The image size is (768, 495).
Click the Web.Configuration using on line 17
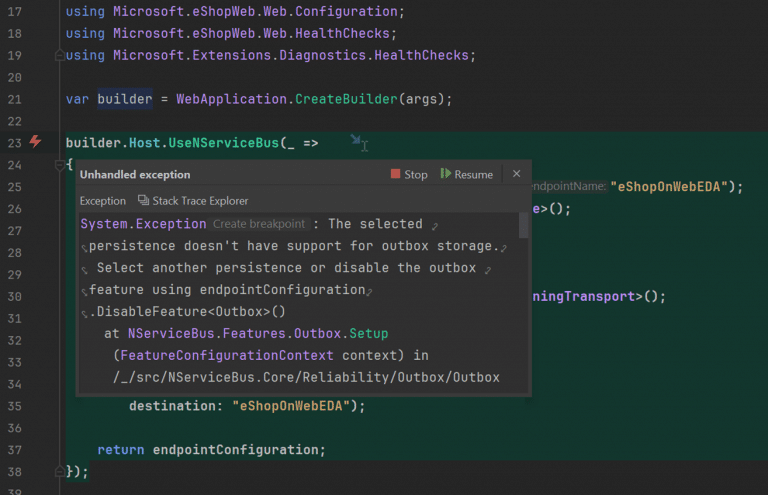[x=235, y=11]
